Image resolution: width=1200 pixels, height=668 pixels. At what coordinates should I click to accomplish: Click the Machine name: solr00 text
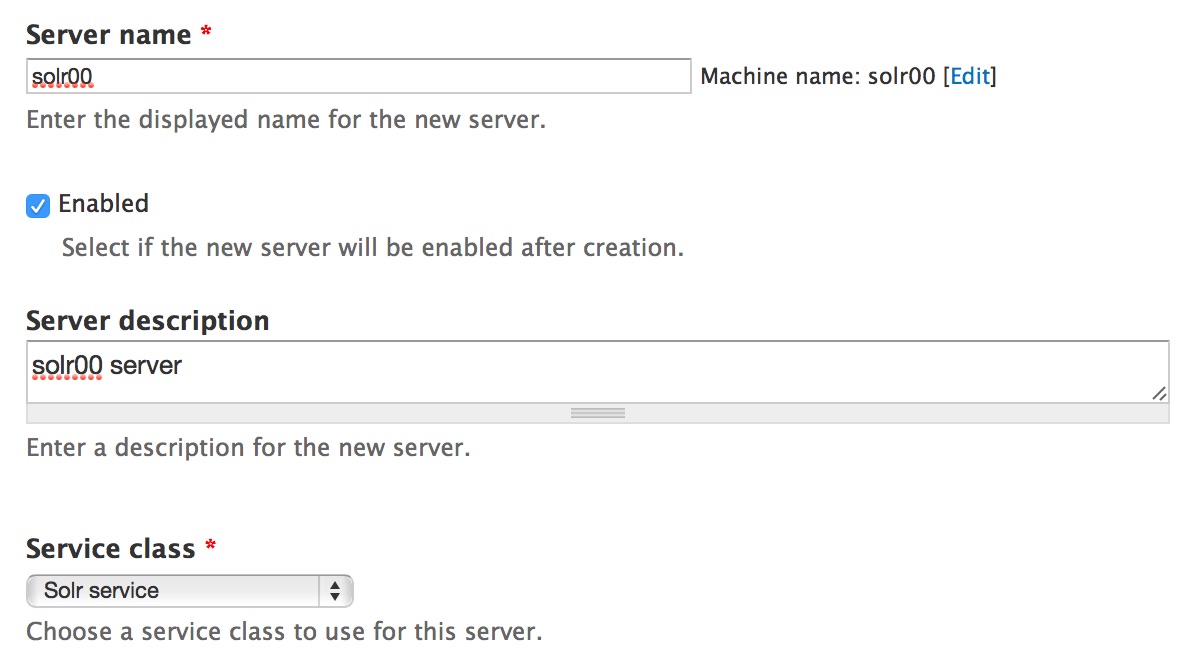(818, 77)
